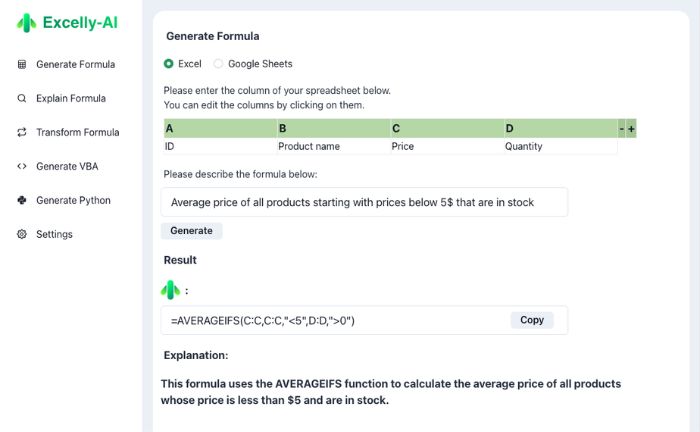This screenshot has width=700, height=432.
Task: Click the Transform Formula arrows icon
Action: coord(22,132)
